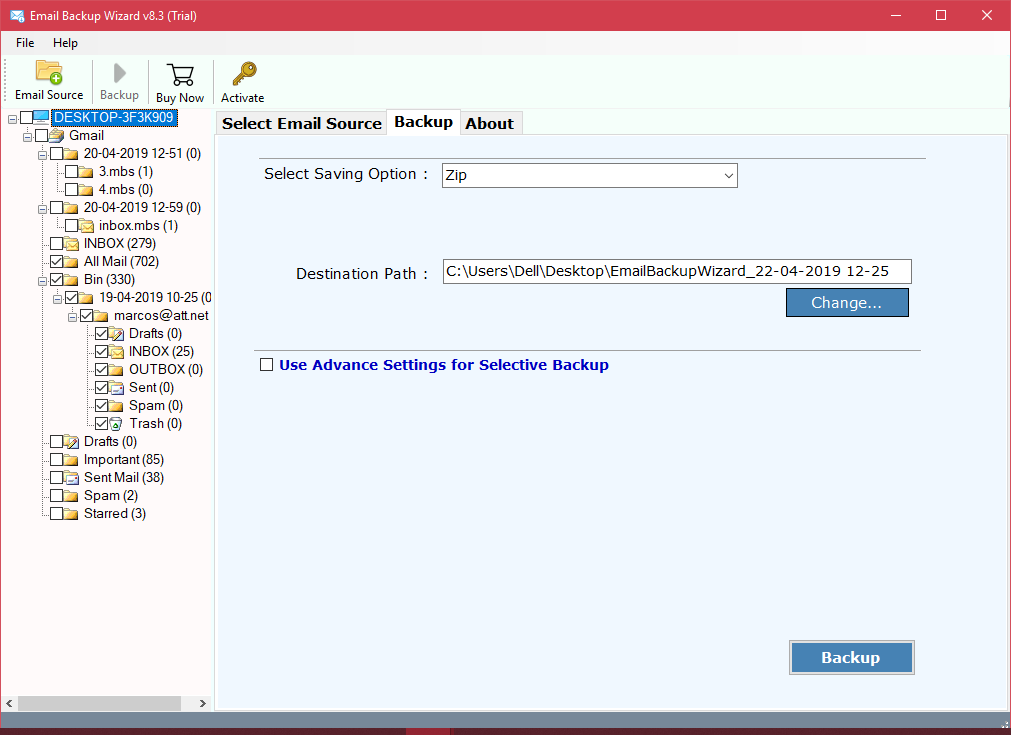1011x735 pixels.
Task: Click the app icon in the title bar
Action: [17, 15]
